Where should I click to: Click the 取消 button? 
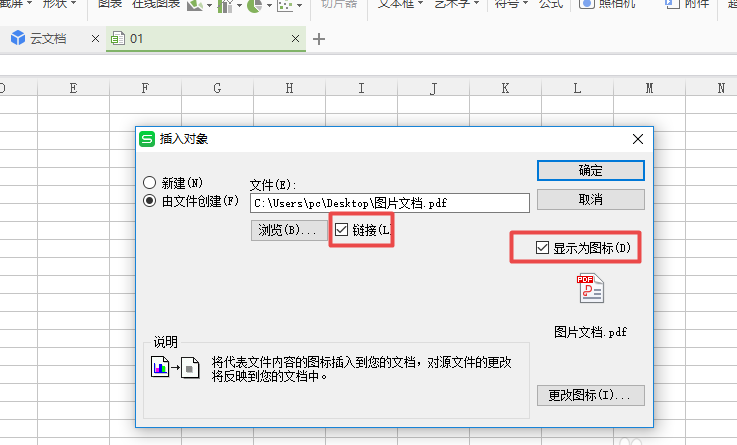(x=590, y=200)
